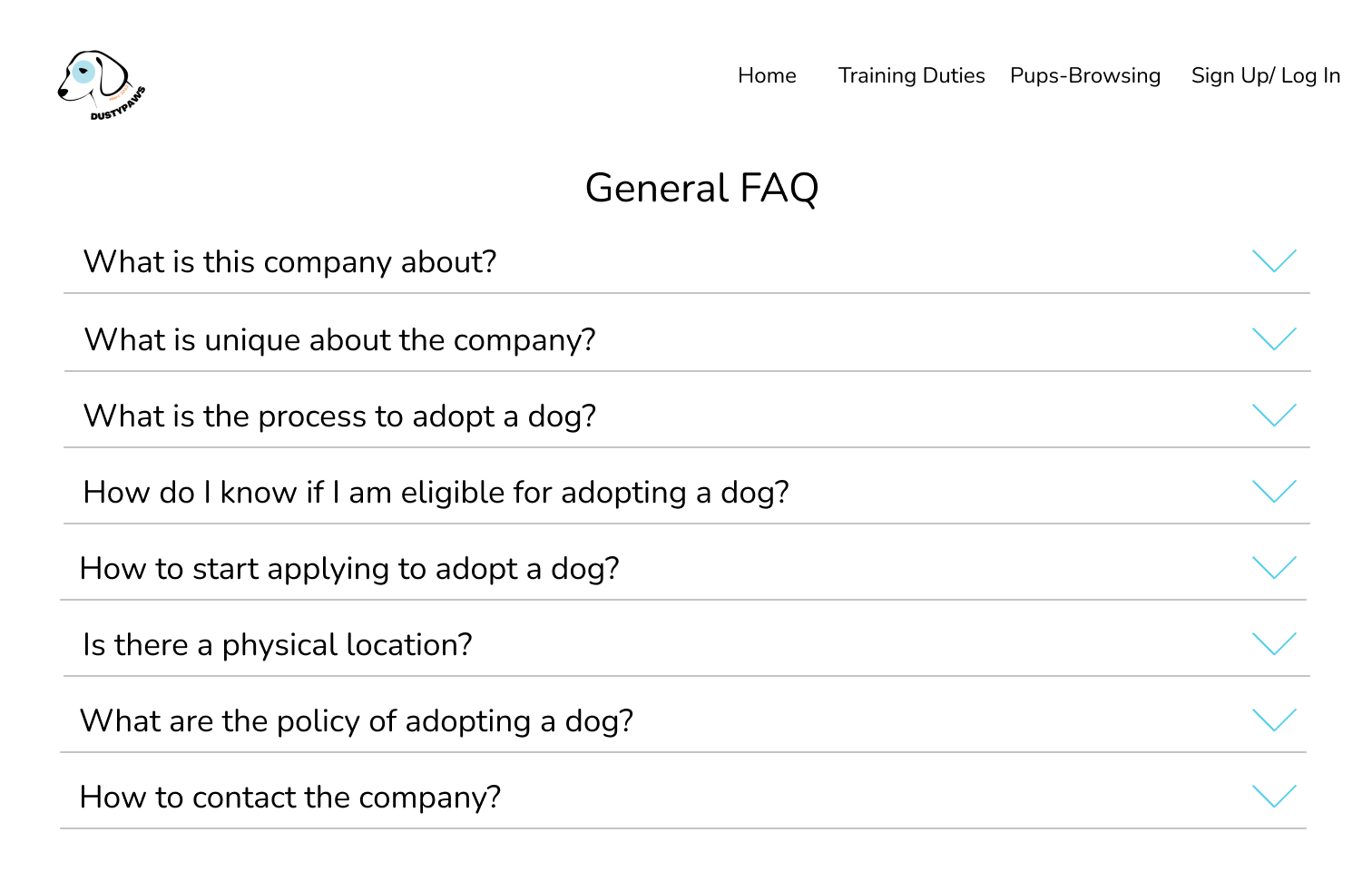Expand chevron for the physical location question

(1274, 644)
